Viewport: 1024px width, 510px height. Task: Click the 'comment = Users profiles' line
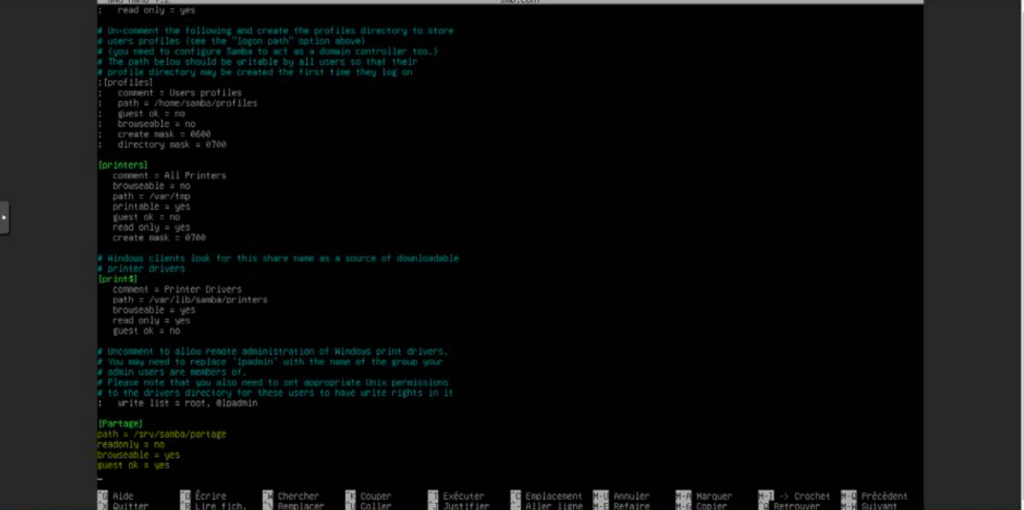[180, 93]
